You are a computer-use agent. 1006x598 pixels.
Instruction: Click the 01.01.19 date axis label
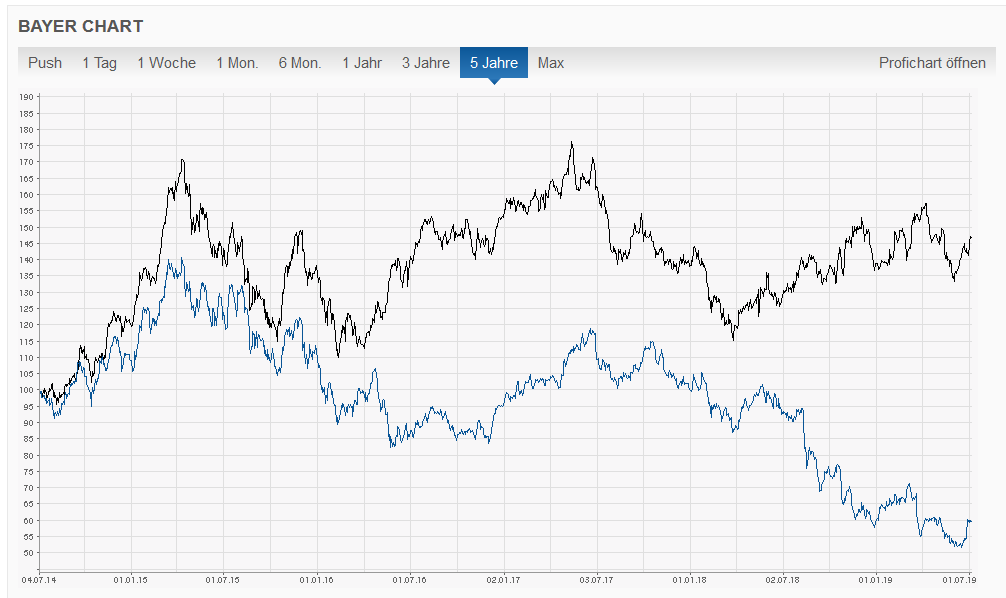(x=875, y=580)
